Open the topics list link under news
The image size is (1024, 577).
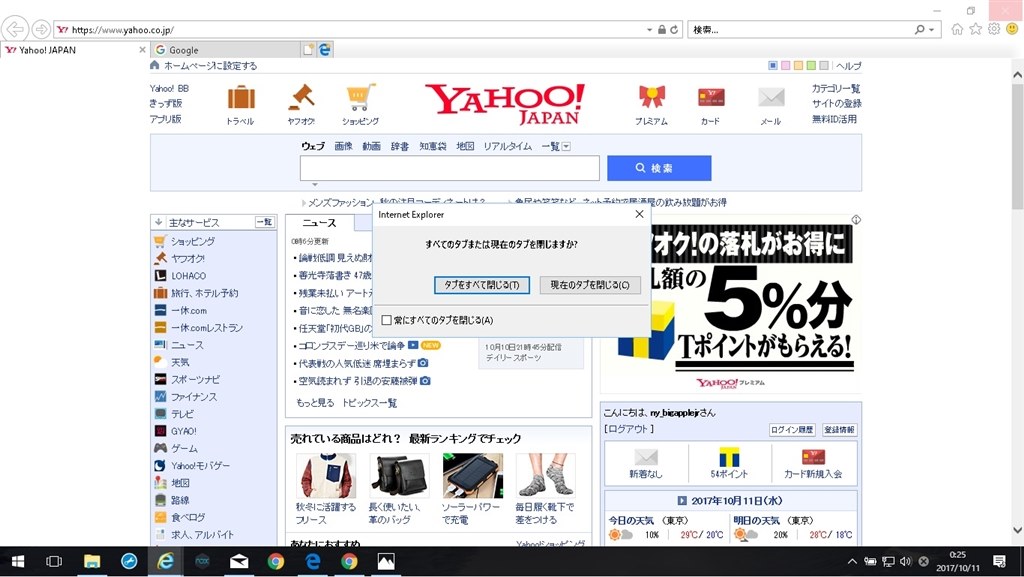[x=370, y=403]
